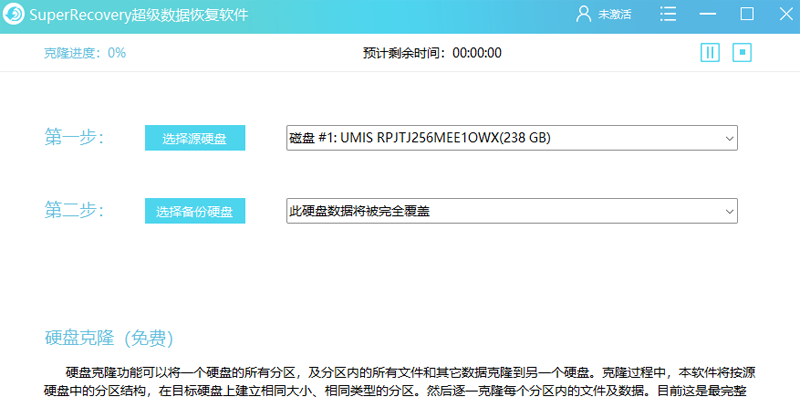The width and height of the screenshot is (800, 400).
Task: Select the 此硬盘数据将被完全覆盖 field
Action: (512, 211)
